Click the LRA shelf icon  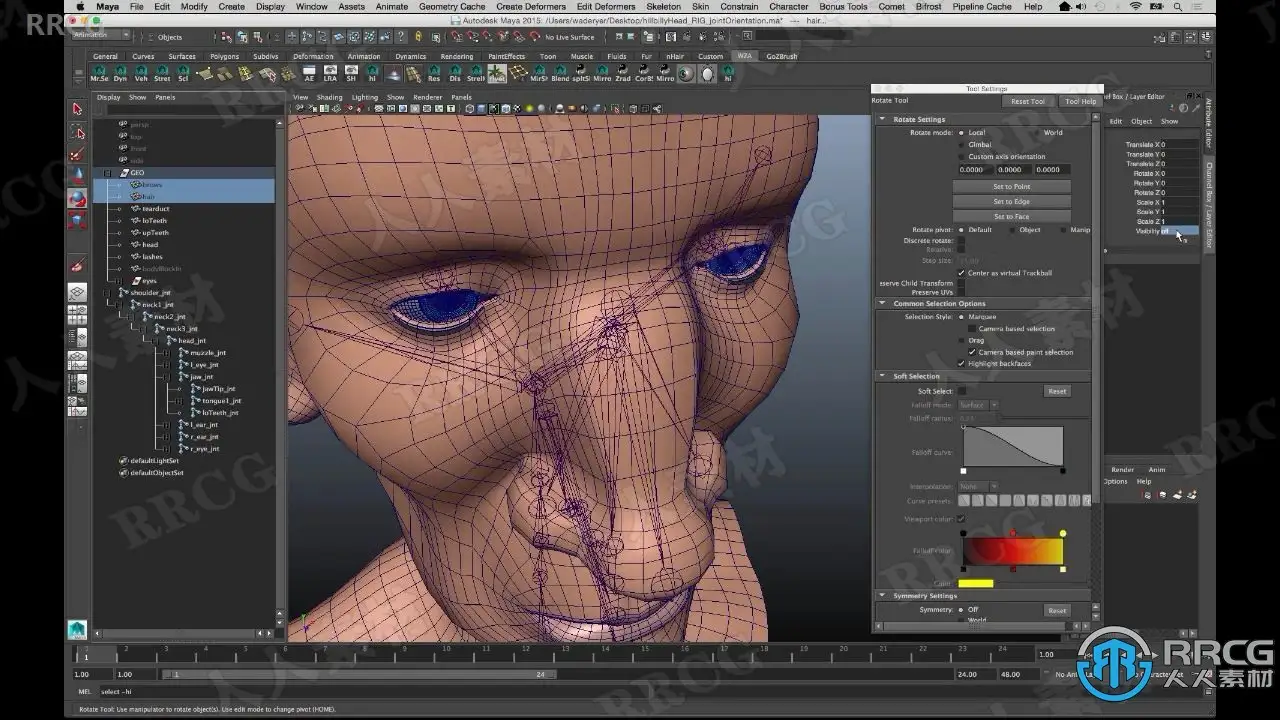330,74
